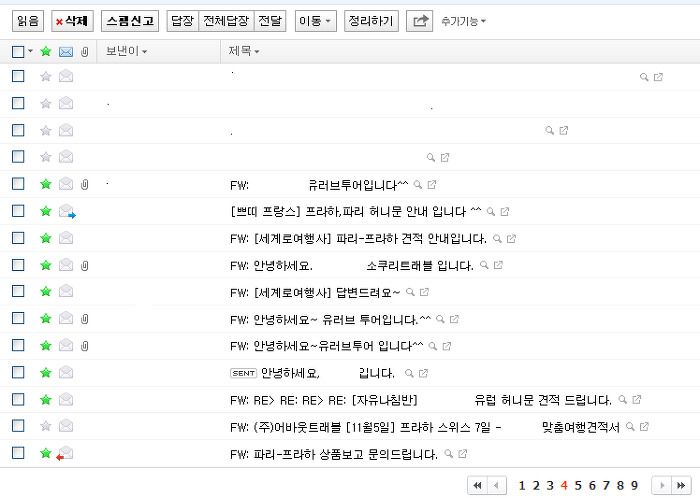The width and height of the screenshot is (700, 498).
Task: Click the paperclip attachment icon in header
Action: pyautogui.click(x=84, y=52)
